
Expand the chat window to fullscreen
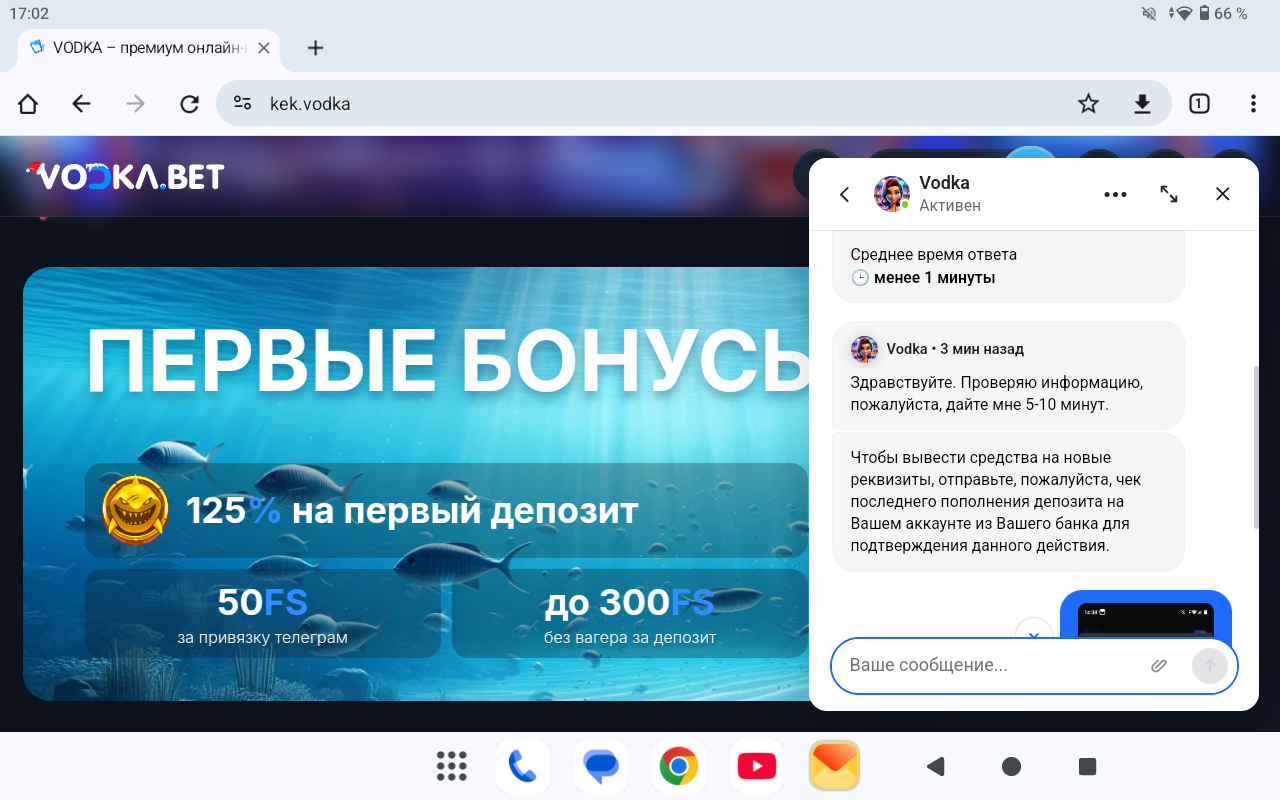[1168, 194]
